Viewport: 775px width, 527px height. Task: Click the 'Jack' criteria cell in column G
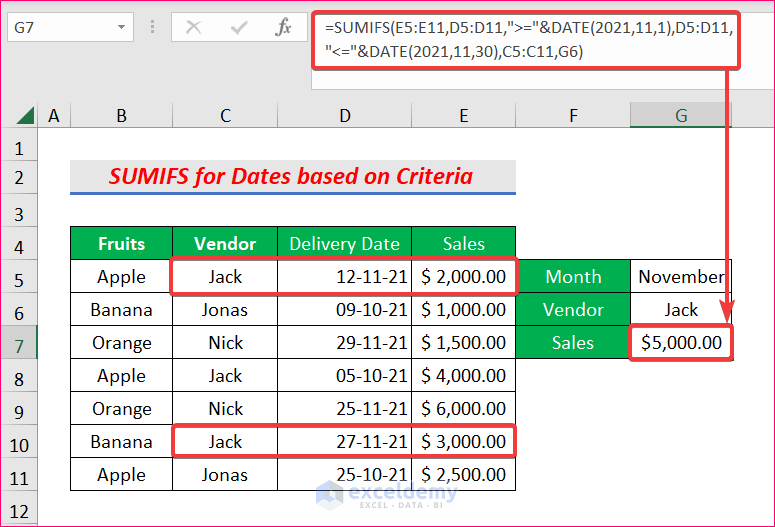(x=681, y=309)
